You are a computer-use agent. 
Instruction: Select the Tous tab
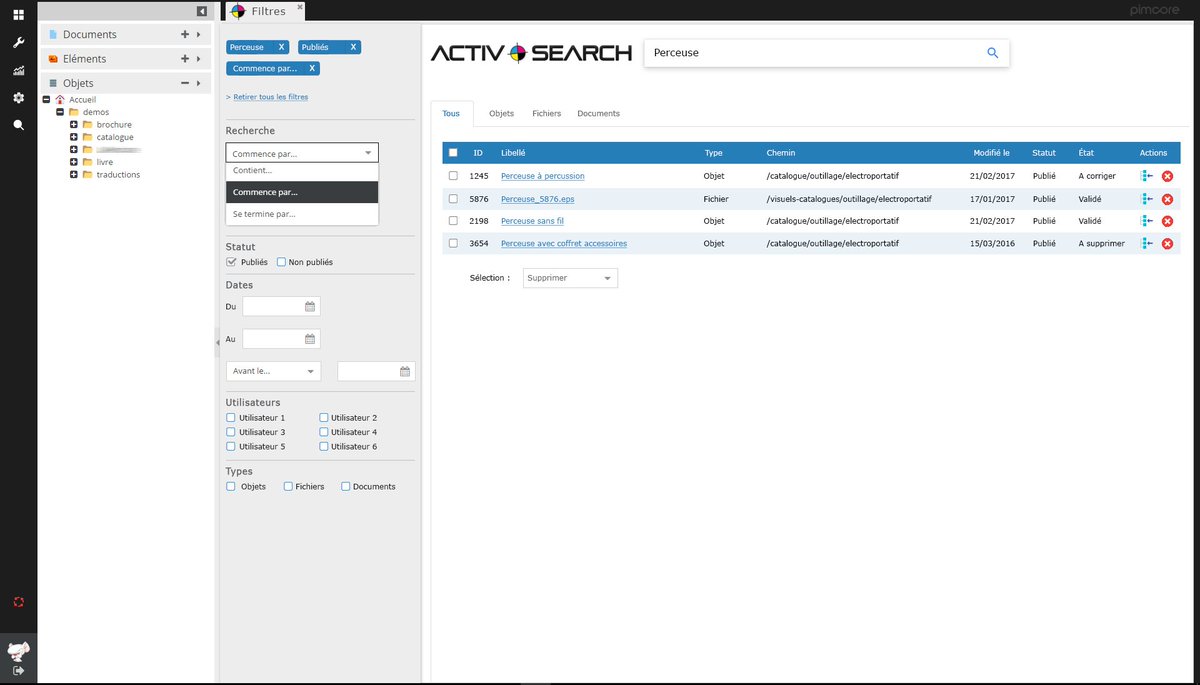pyautogui.click(x=451, y=114)
